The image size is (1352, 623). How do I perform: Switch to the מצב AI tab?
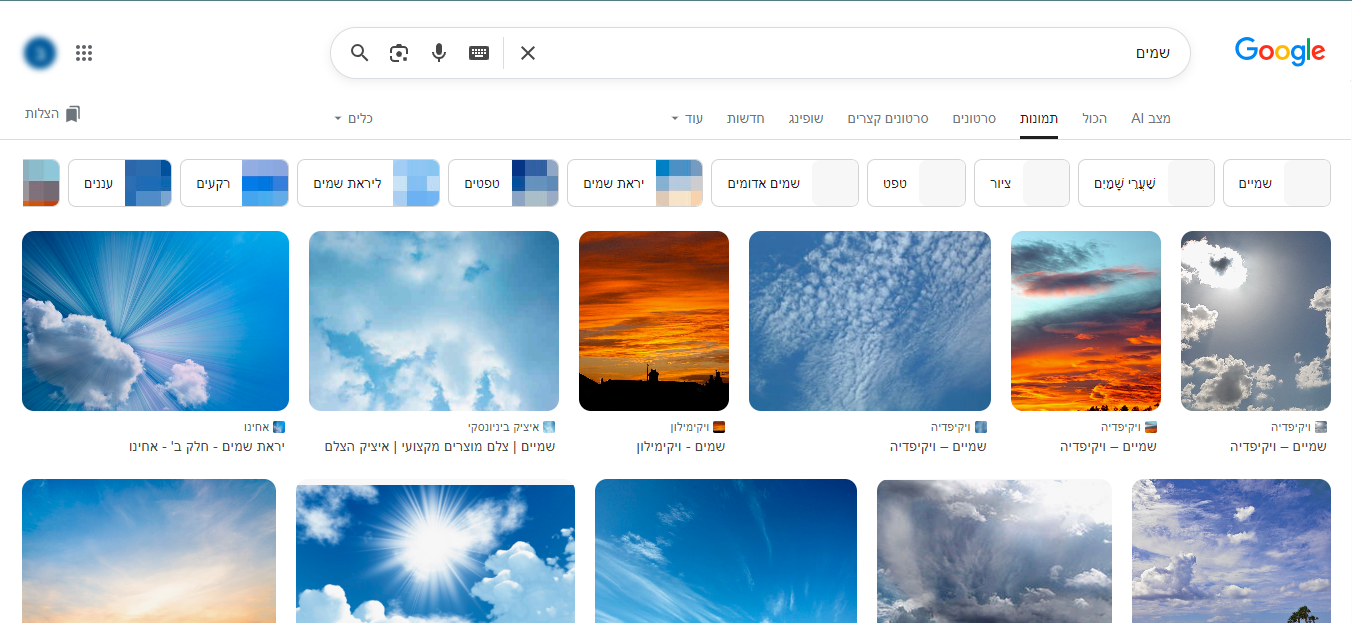tap(1150, 118)
